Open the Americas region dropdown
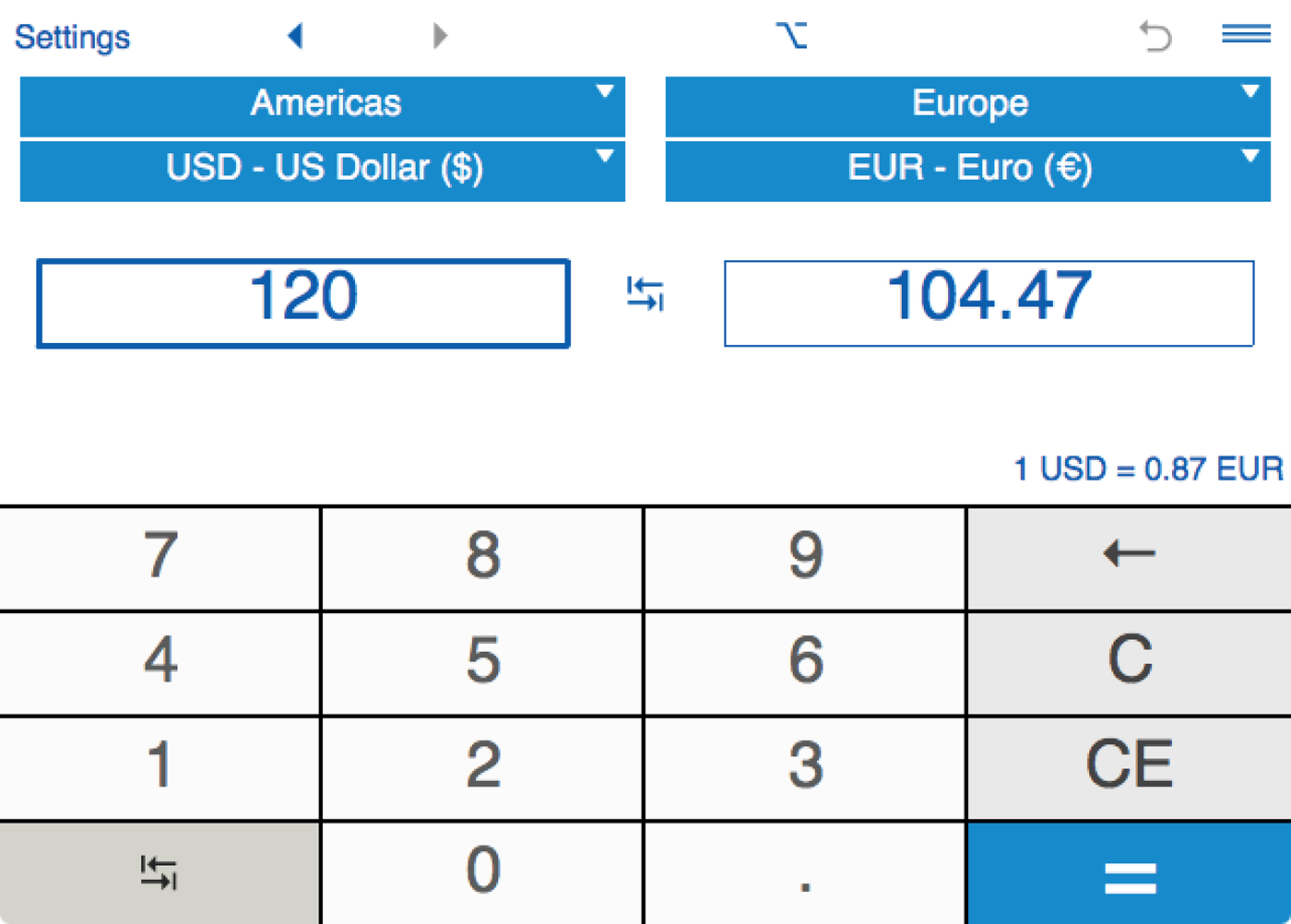Image resolution: width=1291 pixels, height=924 pixels. [323, 104]
